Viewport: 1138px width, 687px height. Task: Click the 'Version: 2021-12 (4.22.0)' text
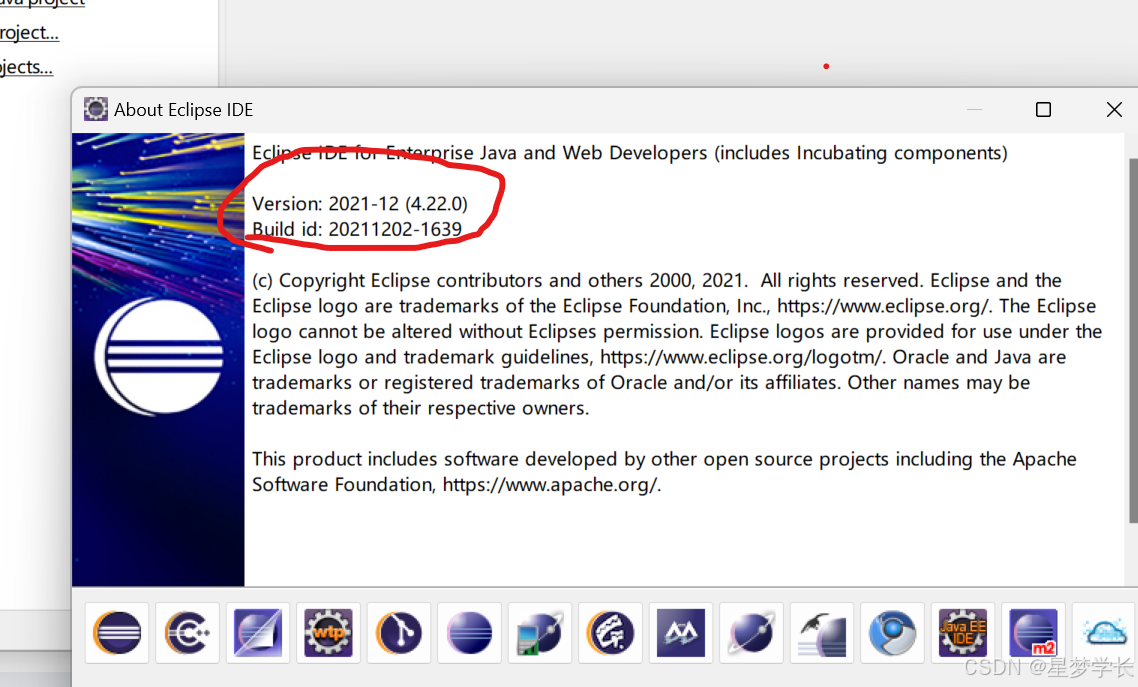point(360,204)
